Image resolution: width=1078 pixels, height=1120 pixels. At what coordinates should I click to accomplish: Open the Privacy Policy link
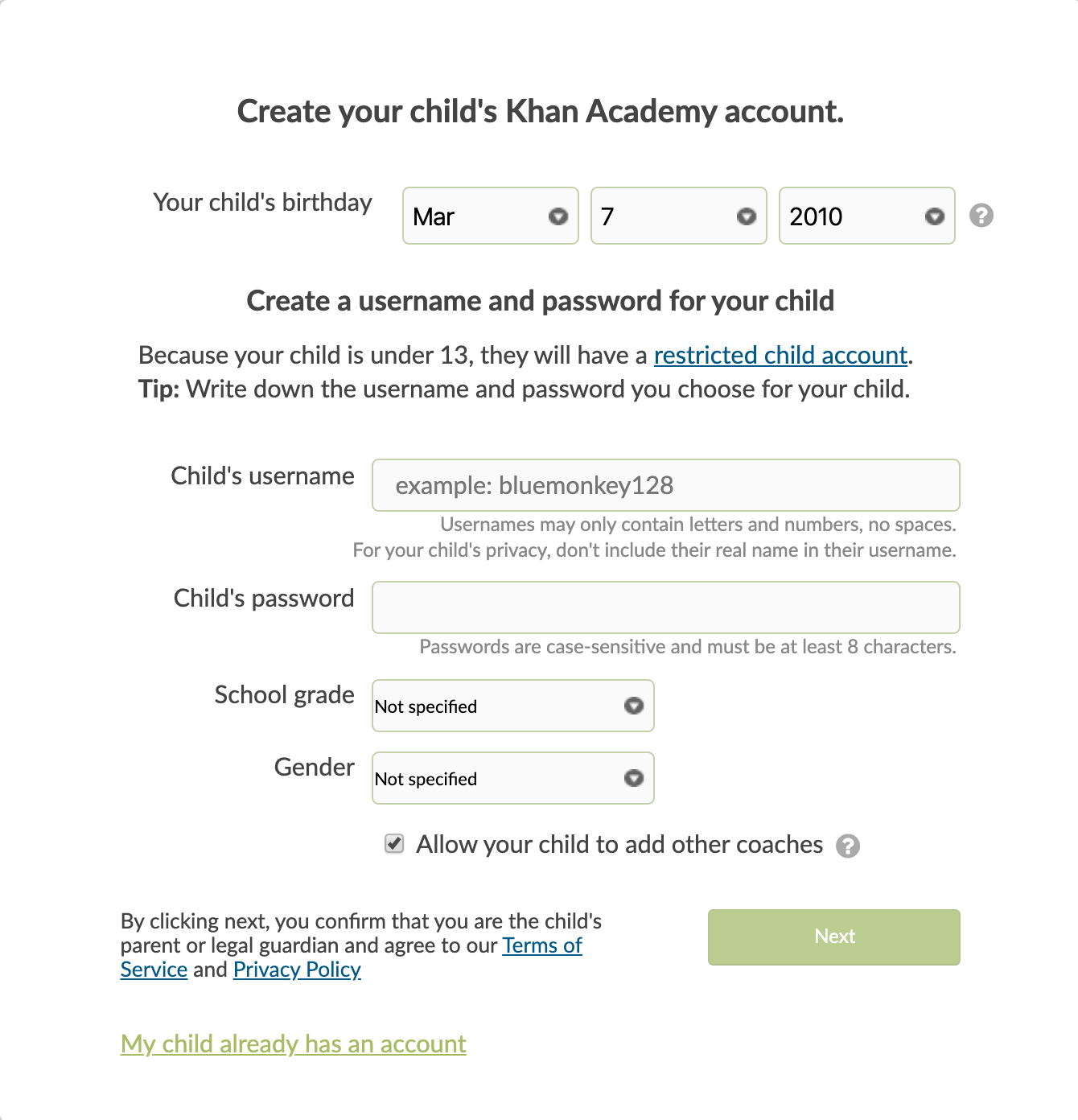(297, 970)
